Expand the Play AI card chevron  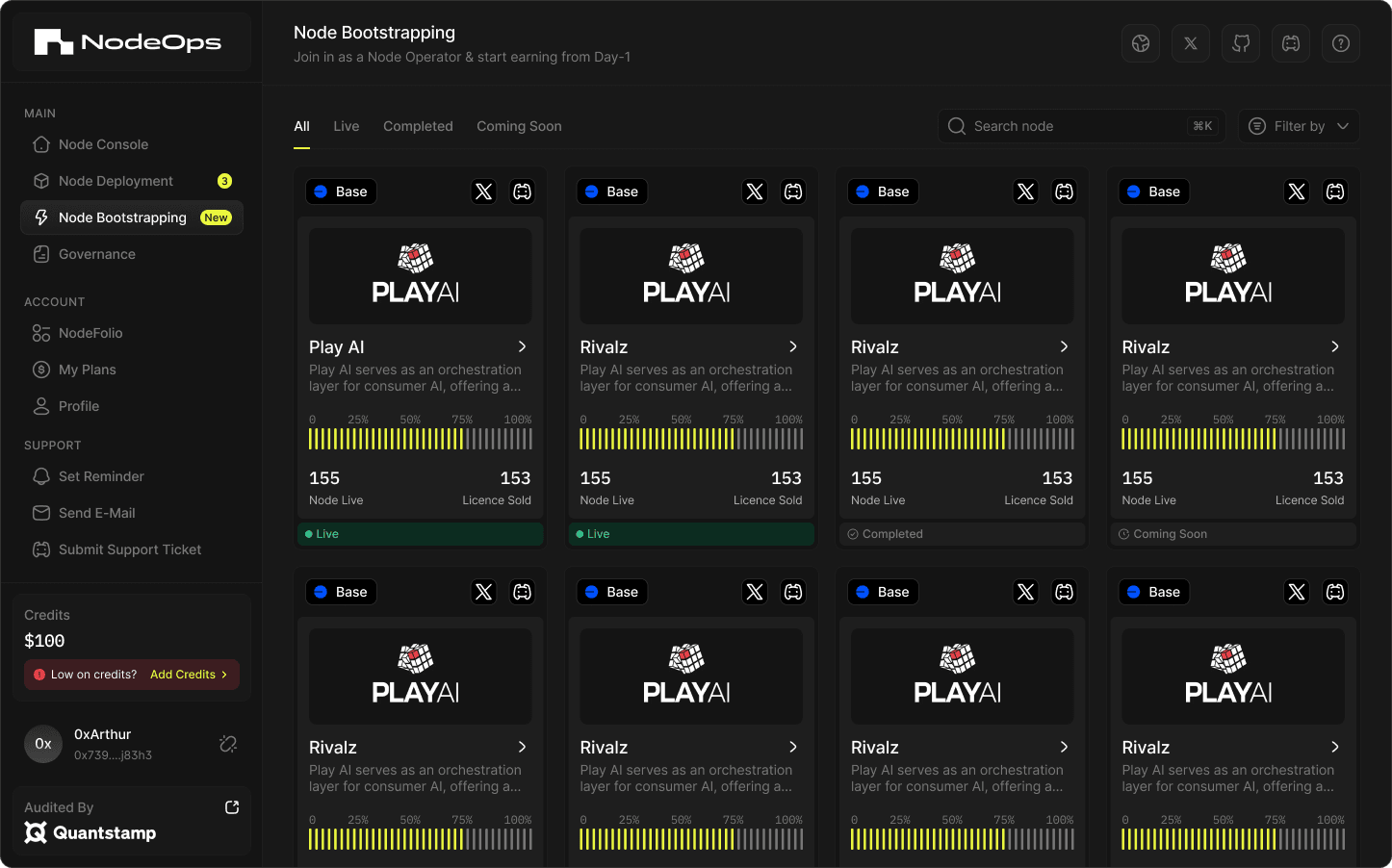point(523,346)
